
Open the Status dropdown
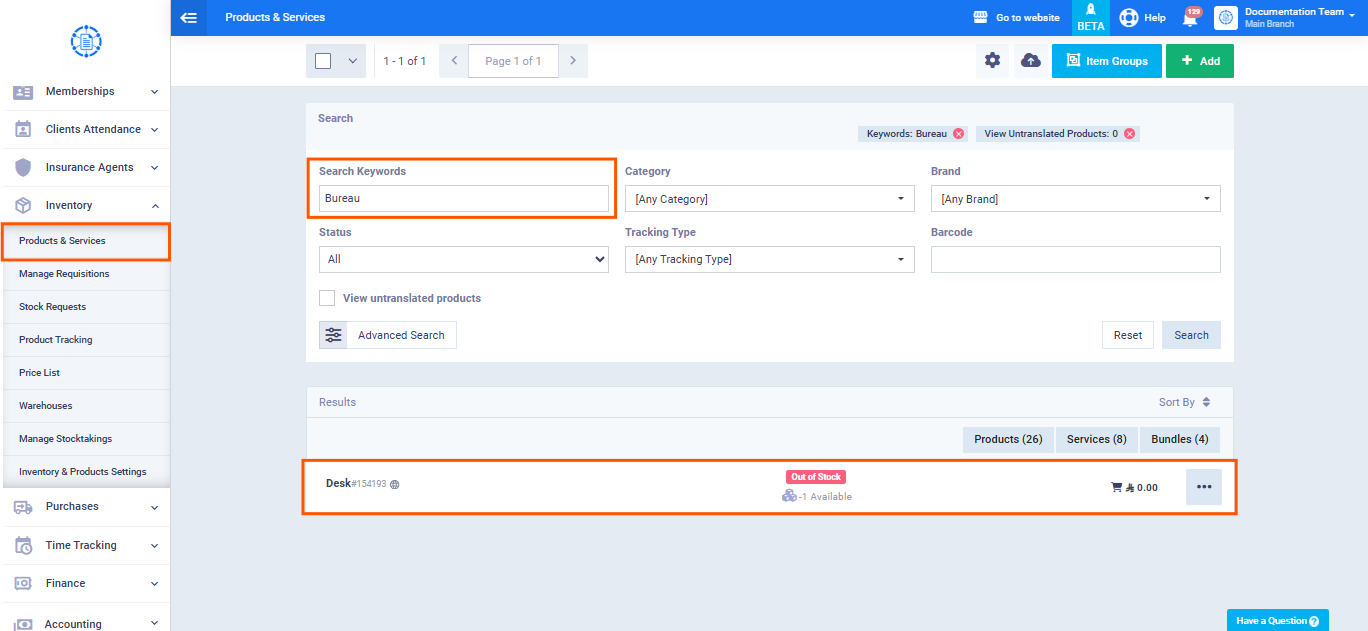pos(464,259)
